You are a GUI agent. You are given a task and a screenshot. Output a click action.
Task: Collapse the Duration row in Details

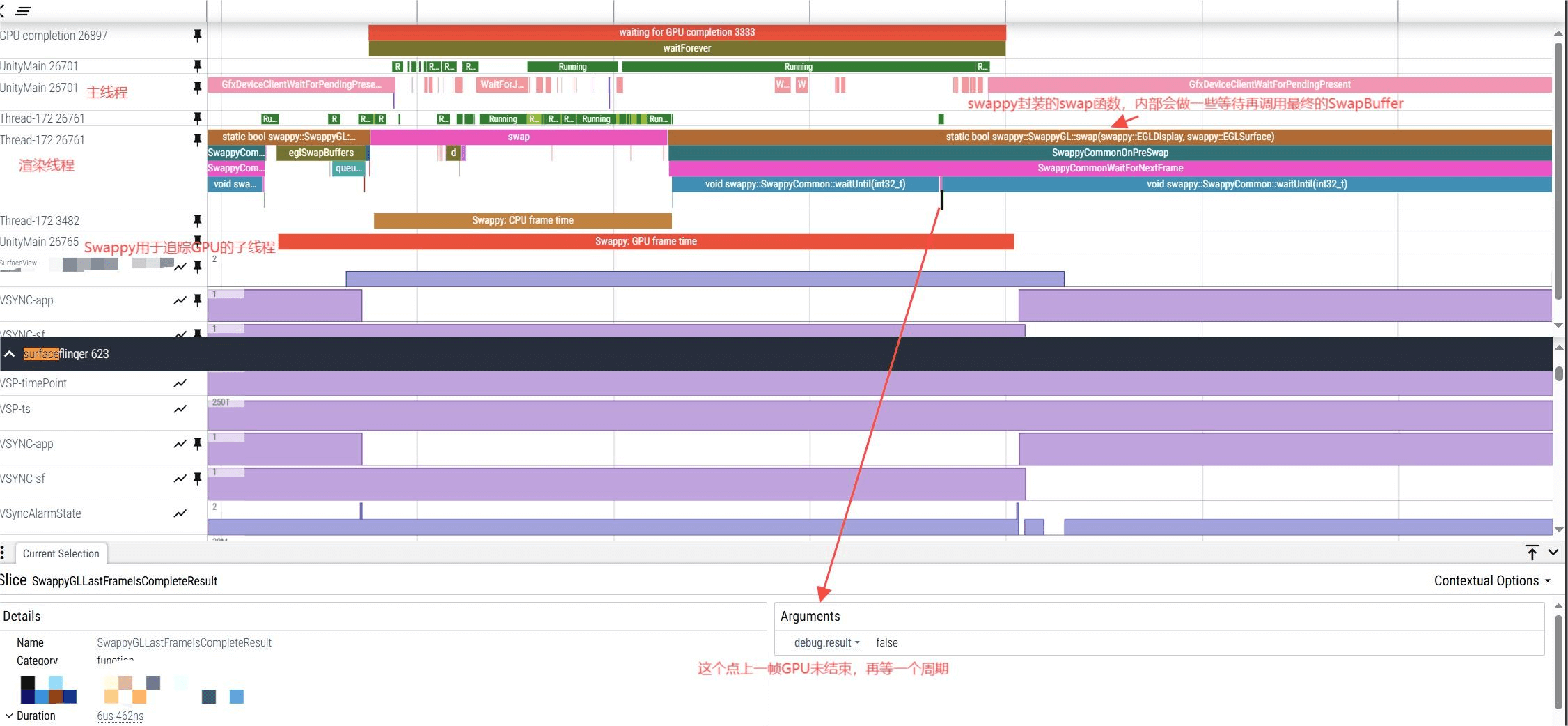(9, 716)
